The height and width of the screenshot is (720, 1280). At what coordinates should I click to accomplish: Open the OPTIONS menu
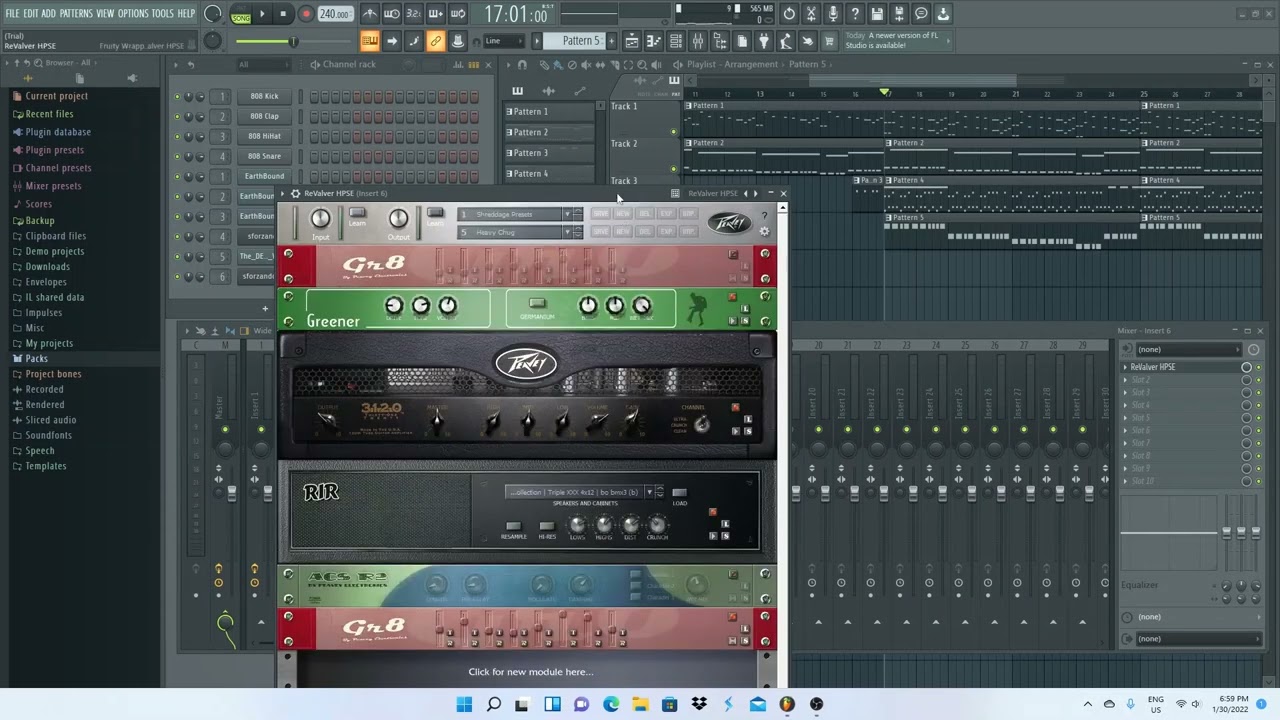(x=133, y=13)
